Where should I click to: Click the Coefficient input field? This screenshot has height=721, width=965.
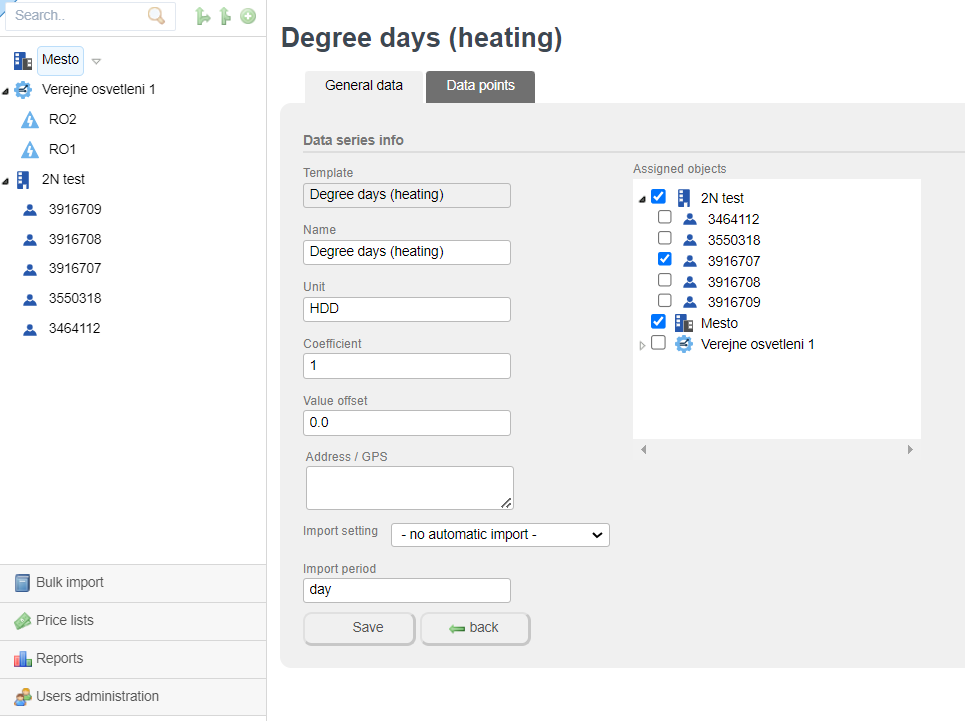(x=407, y=366)
